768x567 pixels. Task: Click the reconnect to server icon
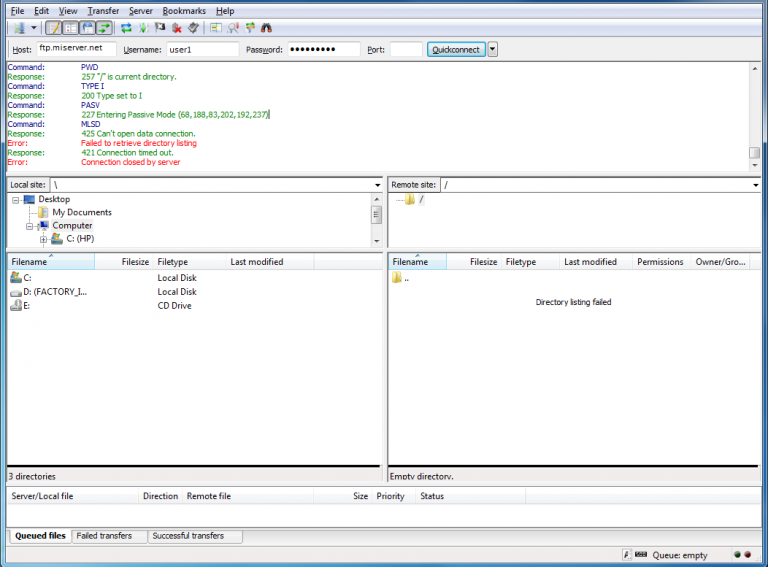[x=193, y=28]
